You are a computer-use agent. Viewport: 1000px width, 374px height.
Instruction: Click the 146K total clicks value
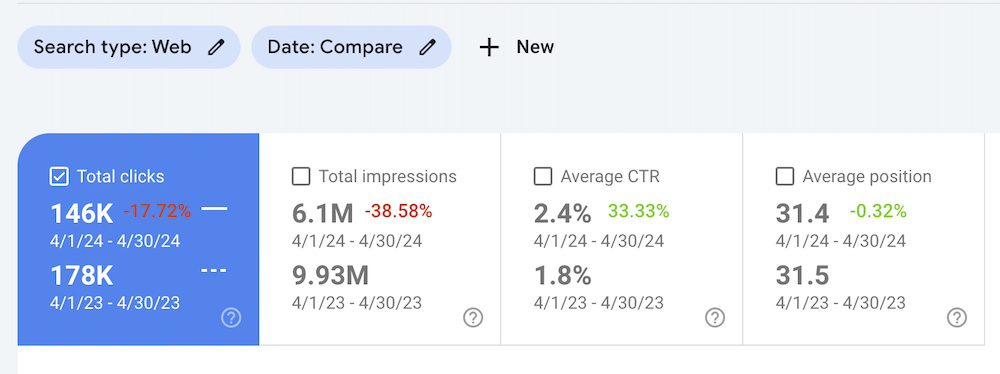[82, 215]
